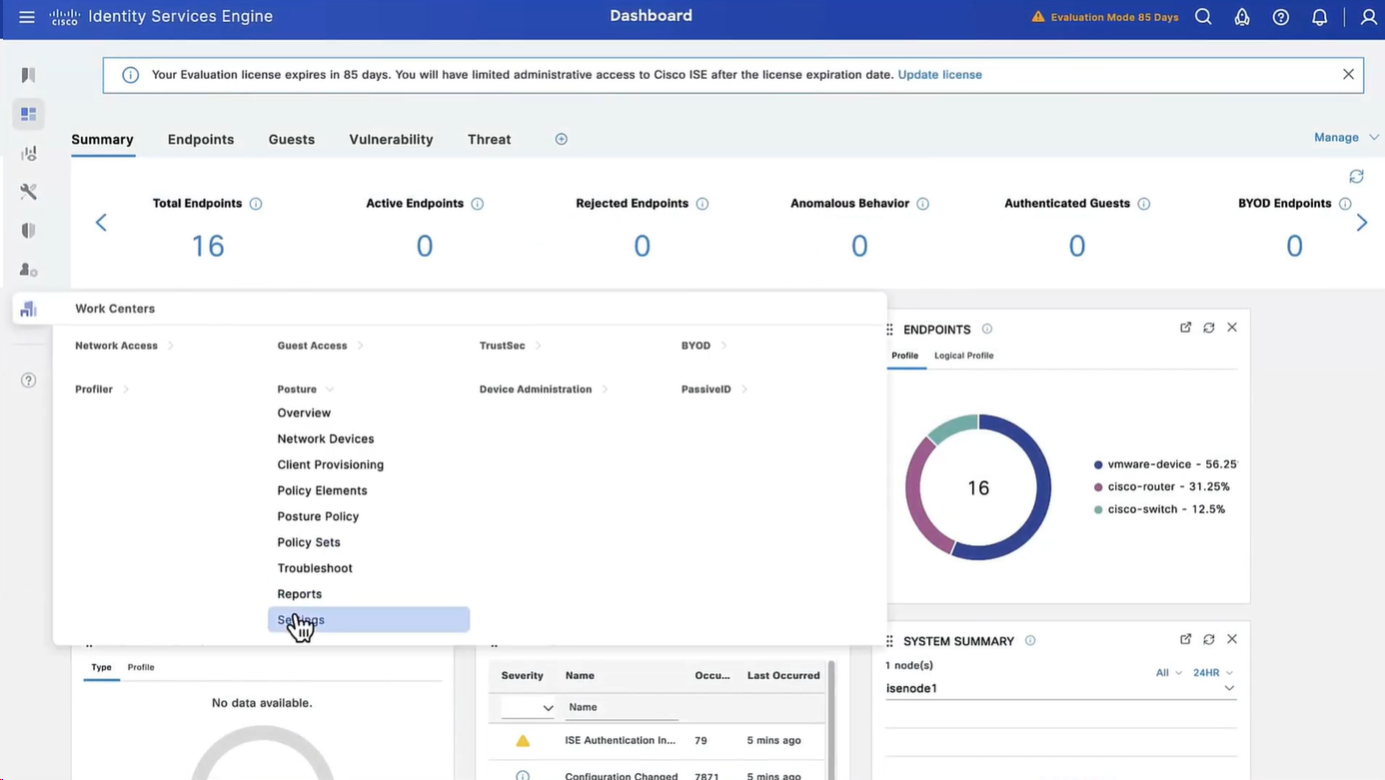Expand the isenode1 node selector

(1229, 688)
